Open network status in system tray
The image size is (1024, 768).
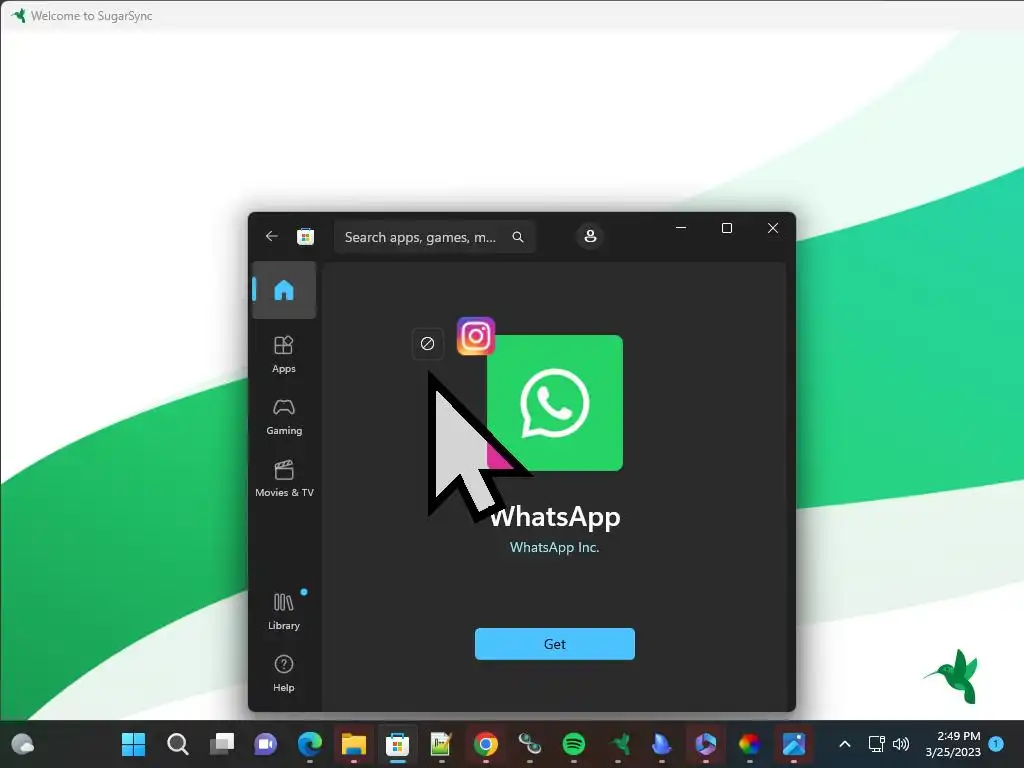pyautogui.click(x=876, y=744)
